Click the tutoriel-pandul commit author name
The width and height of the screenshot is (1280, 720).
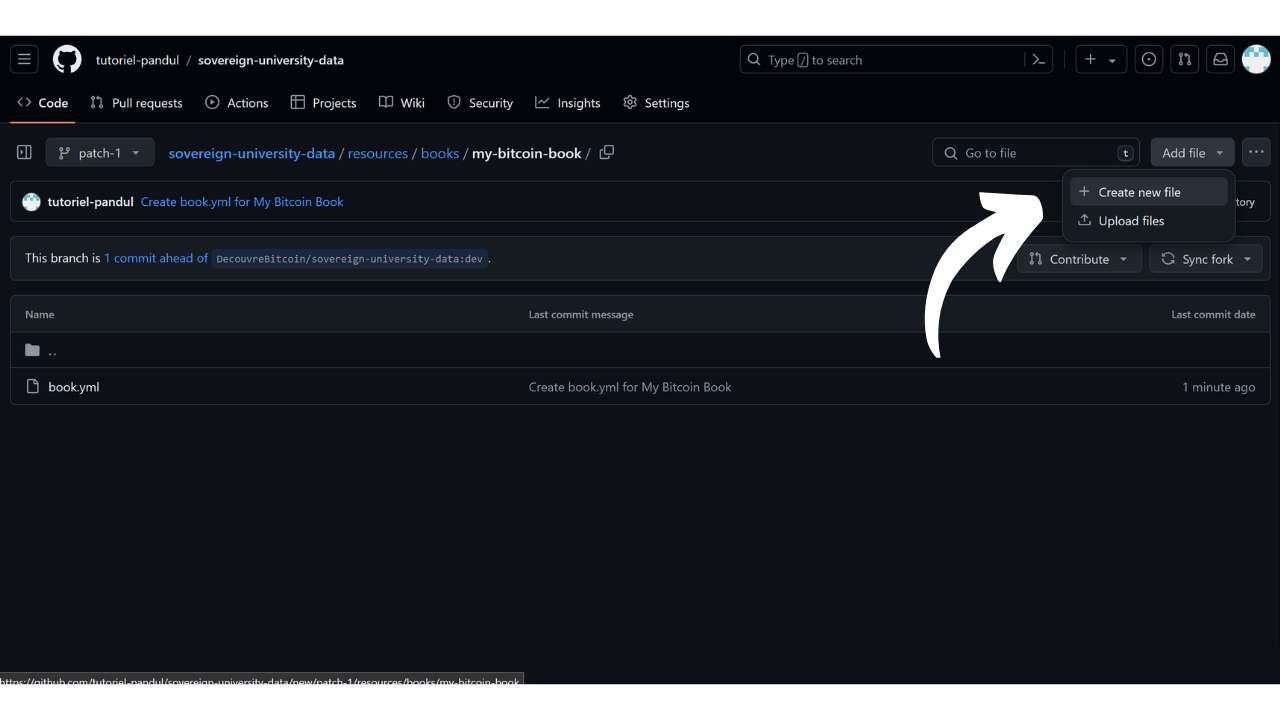coord(90,202)
